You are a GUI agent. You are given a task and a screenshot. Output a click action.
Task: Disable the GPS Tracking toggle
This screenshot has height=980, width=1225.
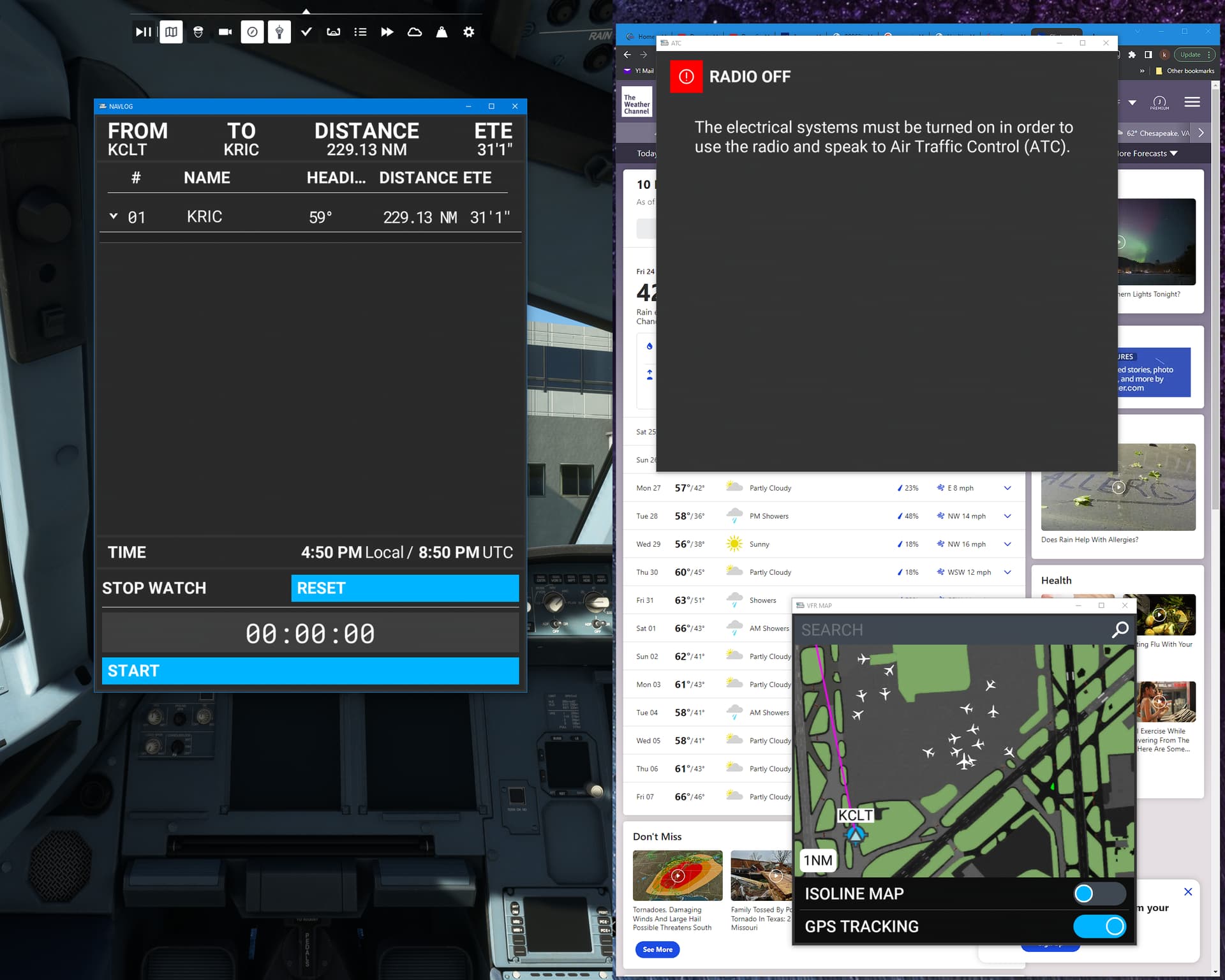coord(1099,926)
